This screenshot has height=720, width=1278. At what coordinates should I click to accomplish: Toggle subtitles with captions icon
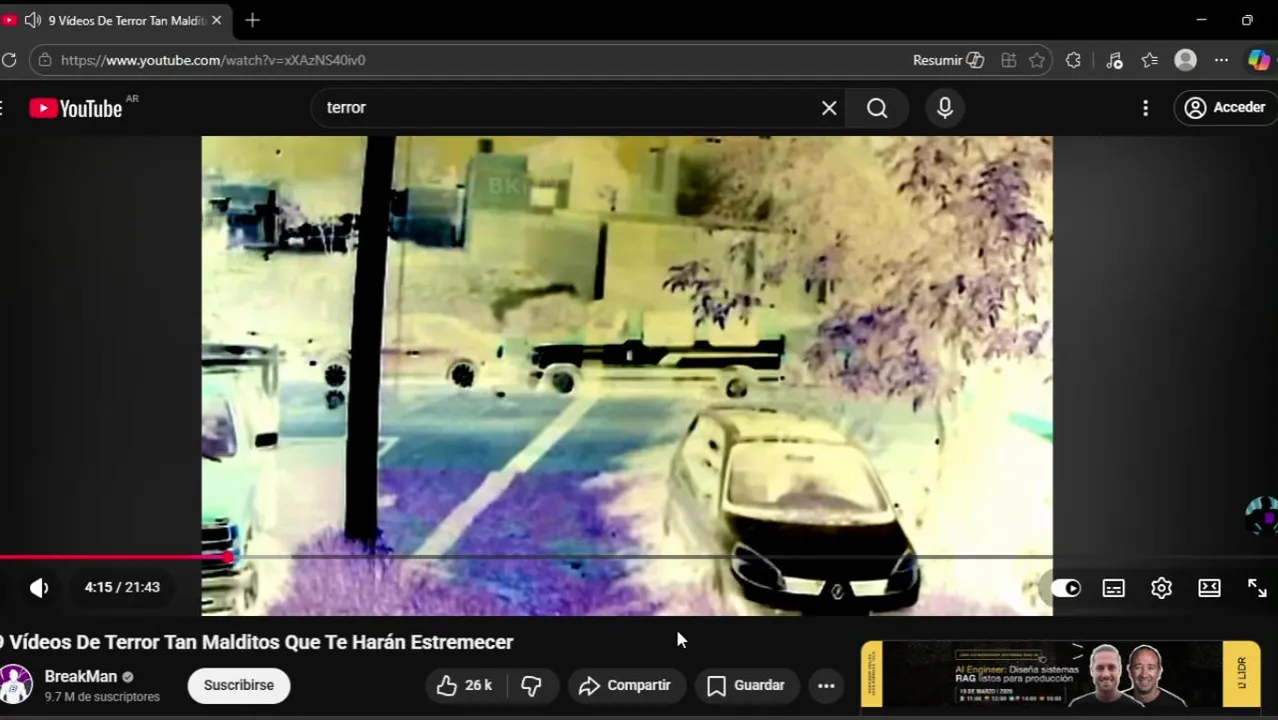pyautogui.click(x=1113, y=588)
